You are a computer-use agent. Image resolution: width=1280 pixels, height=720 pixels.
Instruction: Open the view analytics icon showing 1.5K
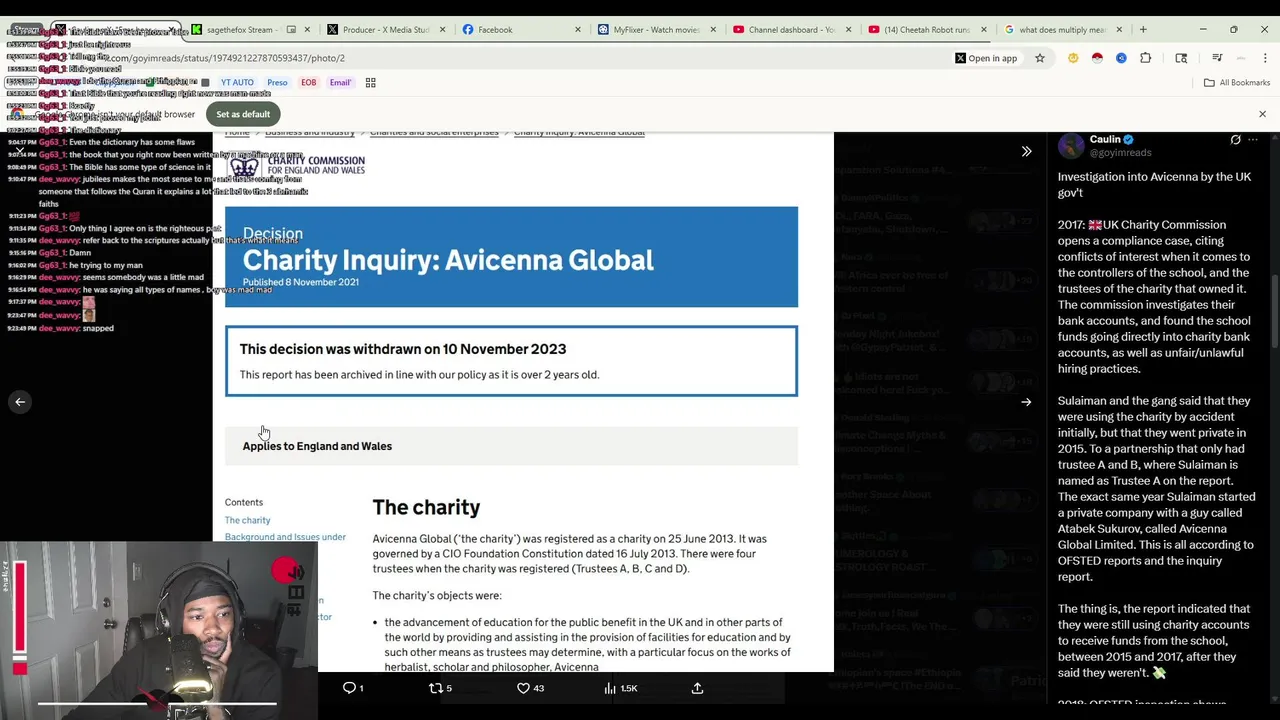(610, 688)
